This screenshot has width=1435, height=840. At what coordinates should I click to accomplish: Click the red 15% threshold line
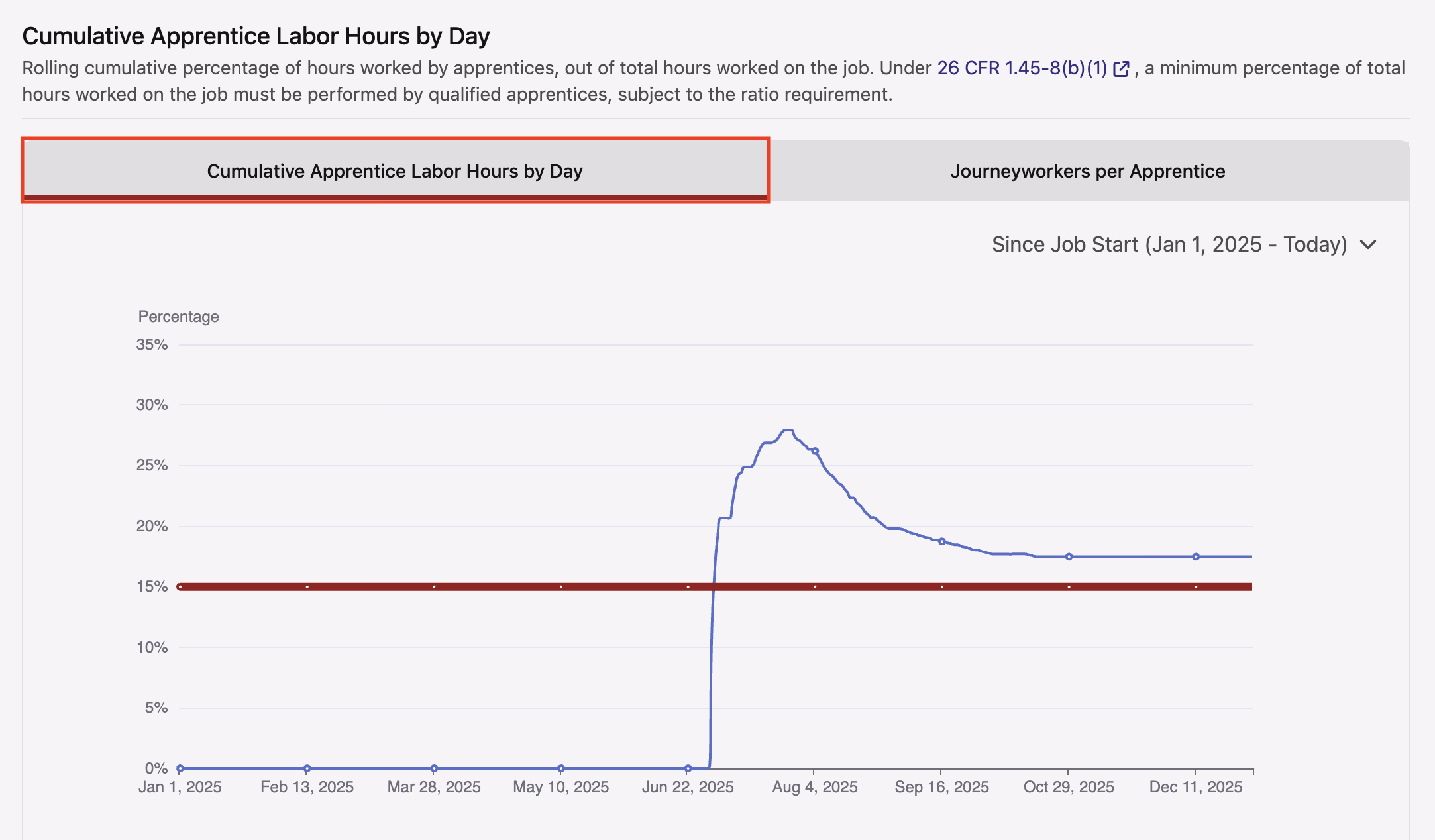716,586
